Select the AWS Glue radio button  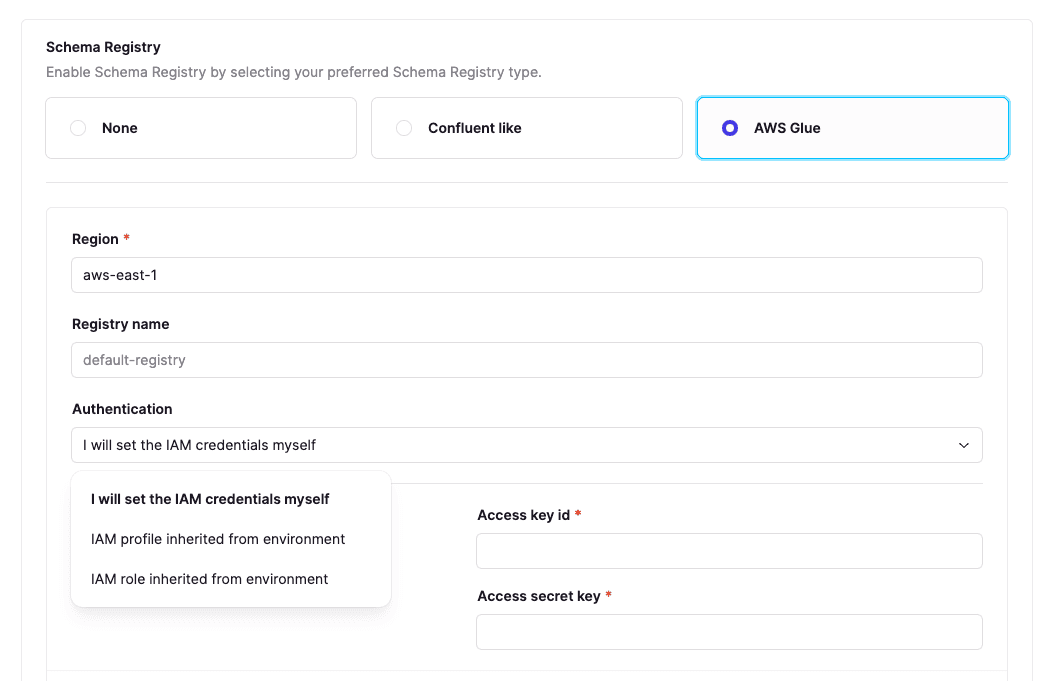[x=730, y=128]
